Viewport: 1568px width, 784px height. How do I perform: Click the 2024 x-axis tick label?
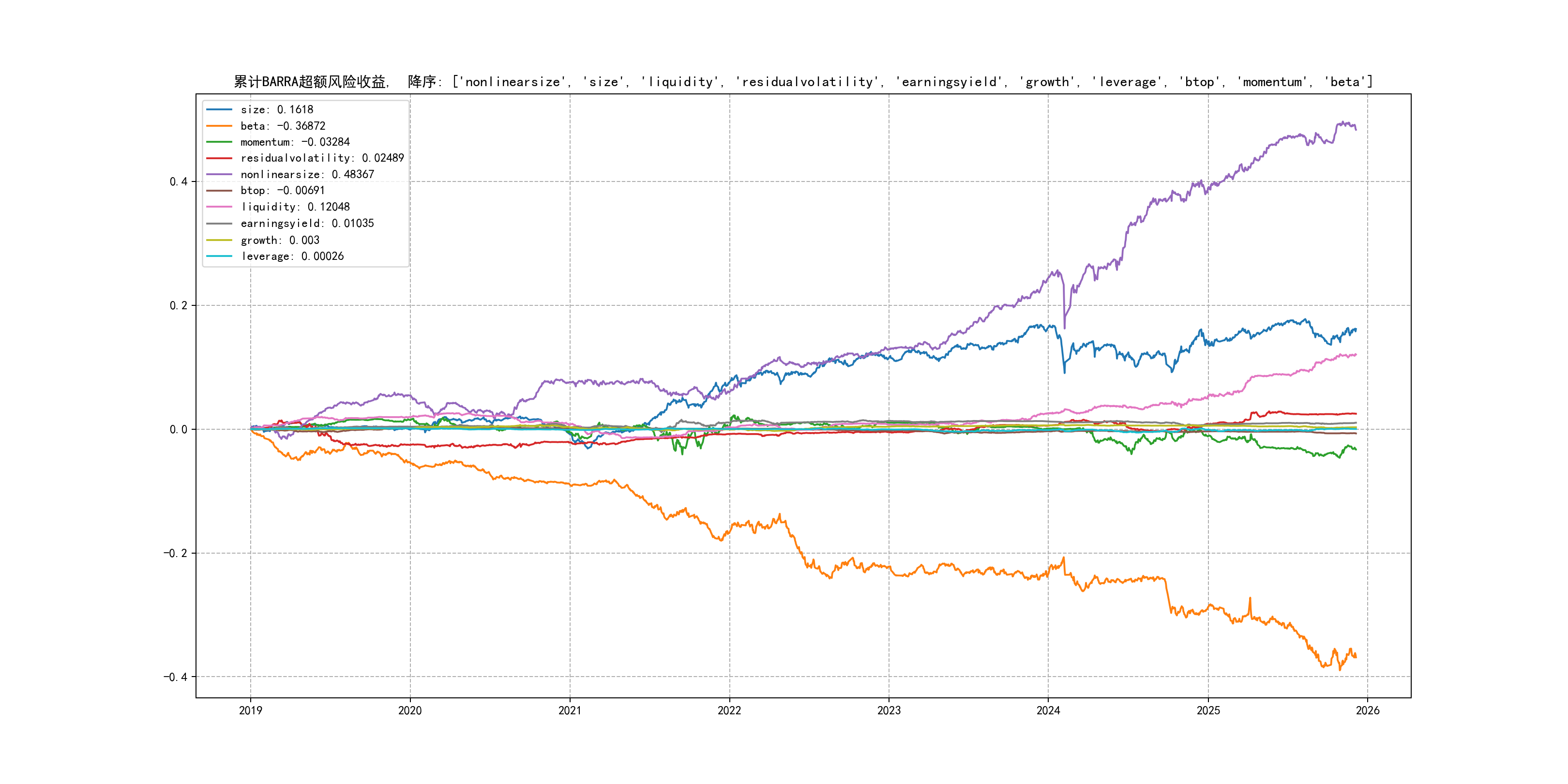[1048, 710]
